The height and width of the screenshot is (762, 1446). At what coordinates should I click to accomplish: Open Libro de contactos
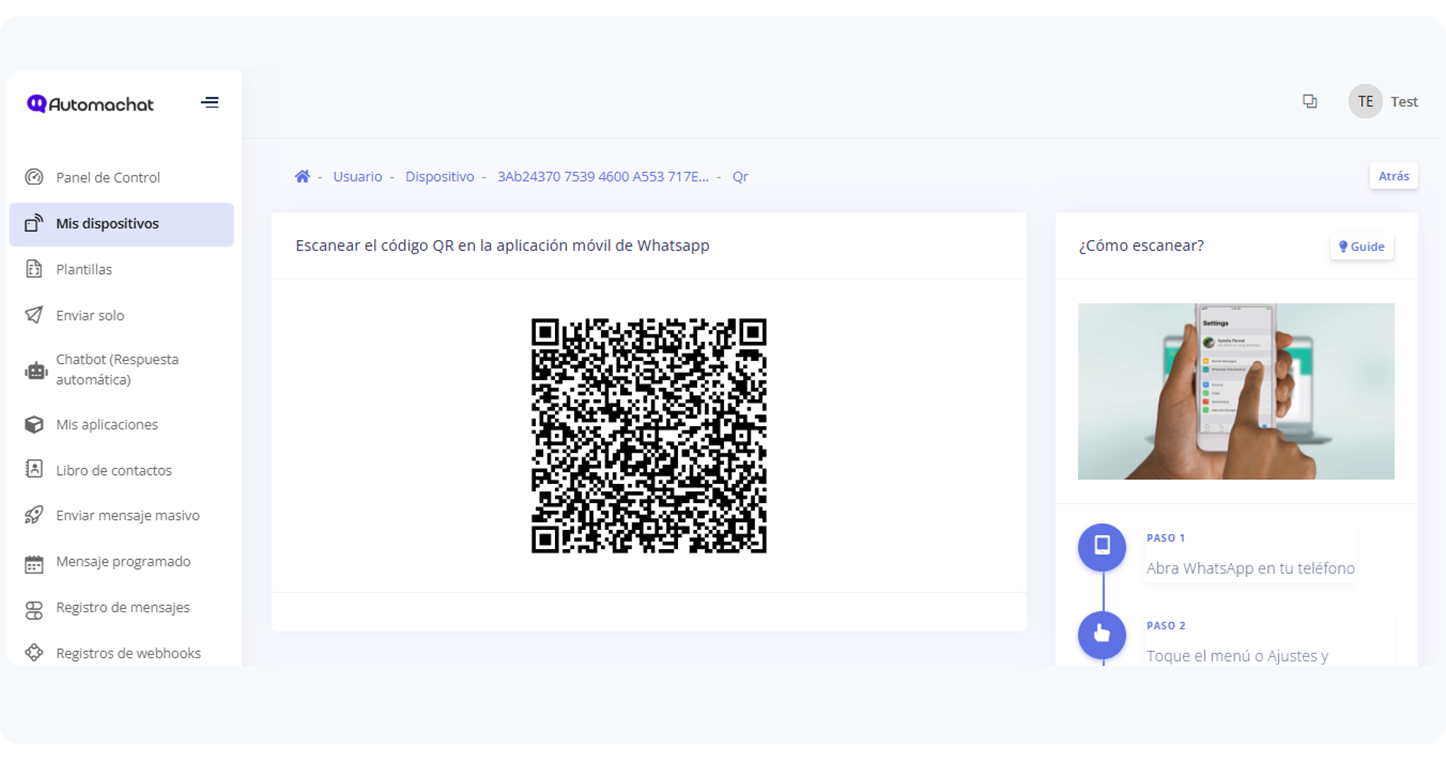[122, 470]
